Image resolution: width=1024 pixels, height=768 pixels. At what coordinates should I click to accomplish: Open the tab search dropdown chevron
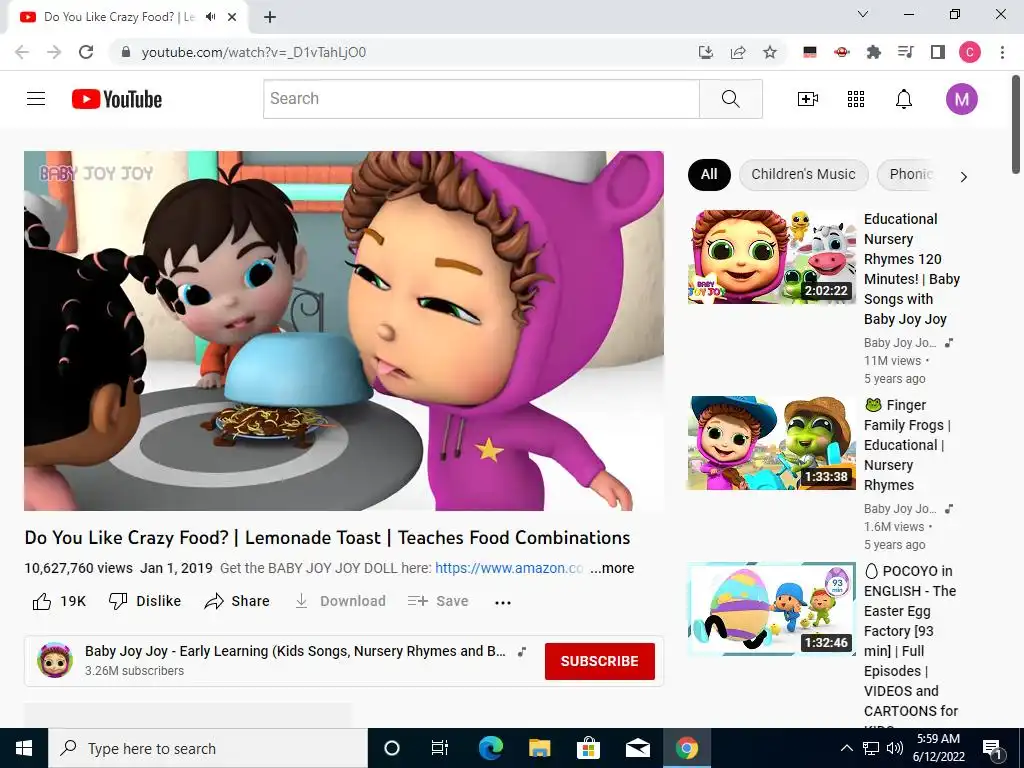tap(863, 14)
